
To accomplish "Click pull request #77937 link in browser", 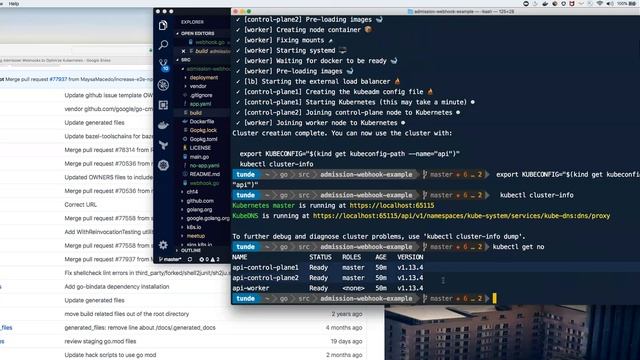I will (58, 79).
